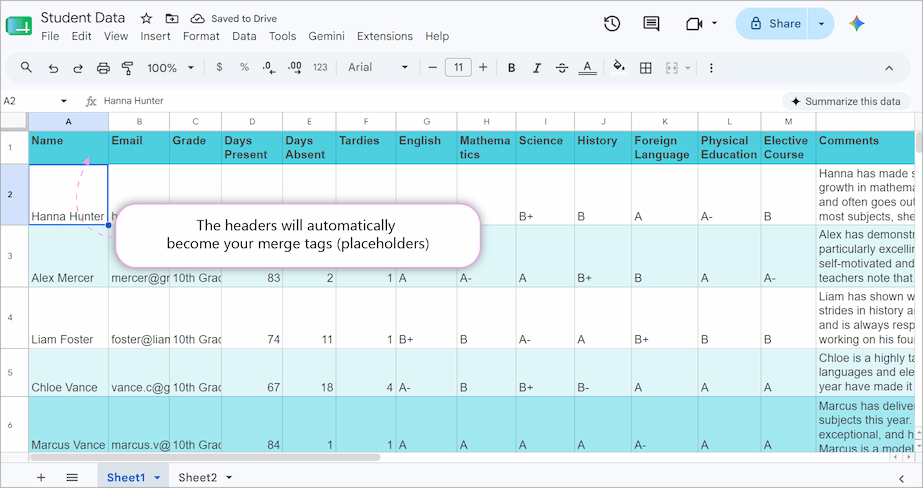Click the print icon

click(103, 68)
